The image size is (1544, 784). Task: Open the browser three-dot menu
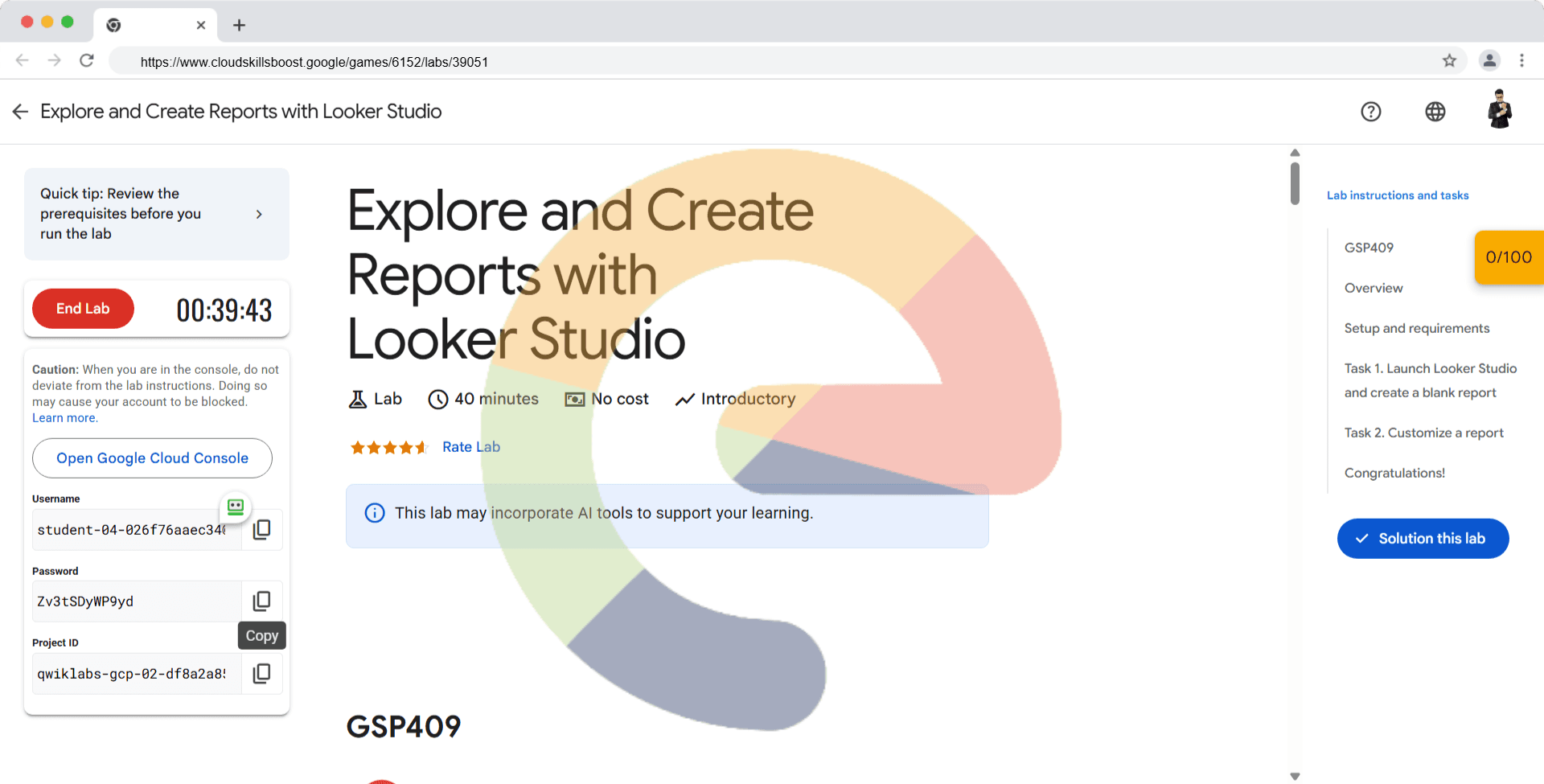1521,61
